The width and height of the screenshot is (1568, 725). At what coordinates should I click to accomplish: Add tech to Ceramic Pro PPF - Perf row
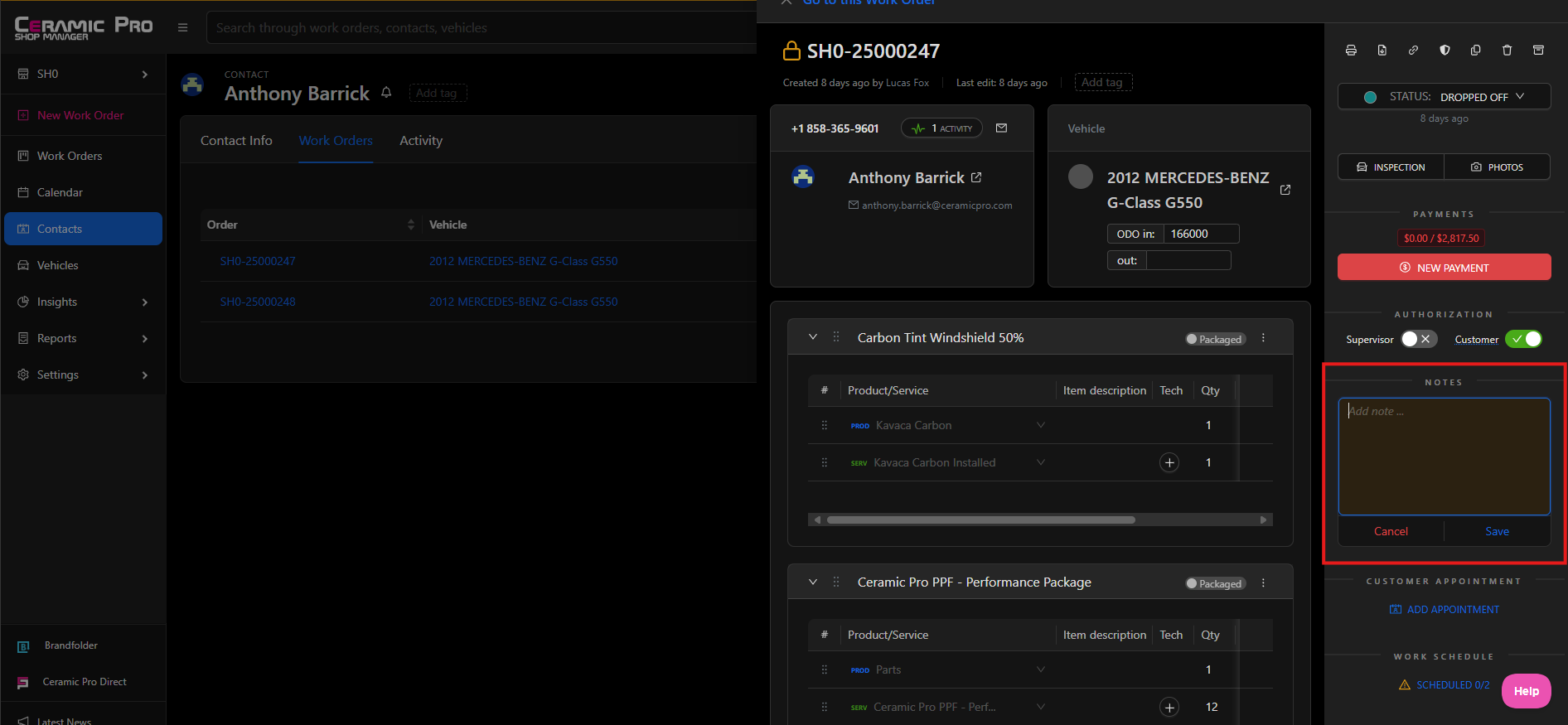pos(1169,707)
